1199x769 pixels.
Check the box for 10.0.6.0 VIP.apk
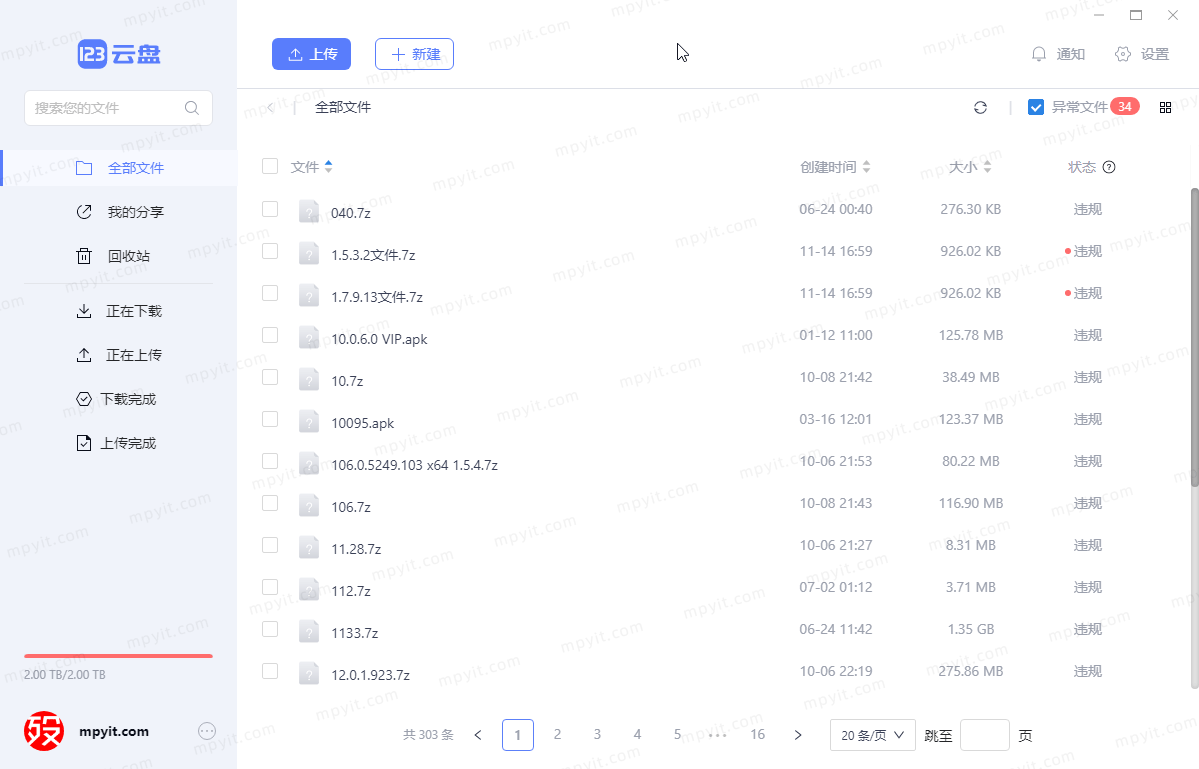270,335
